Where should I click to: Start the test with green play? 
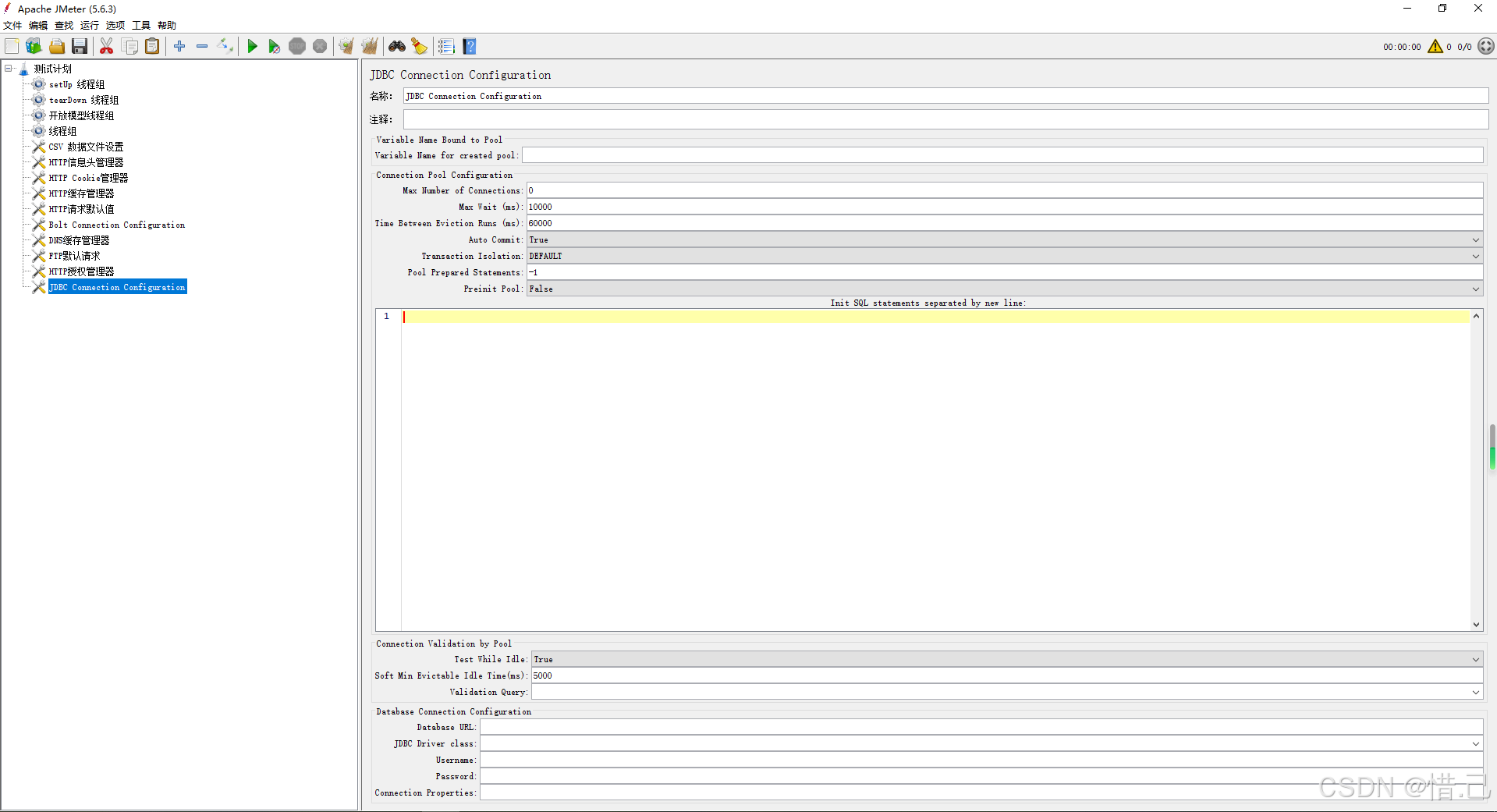pyautogui.click(x=252, y=47)
